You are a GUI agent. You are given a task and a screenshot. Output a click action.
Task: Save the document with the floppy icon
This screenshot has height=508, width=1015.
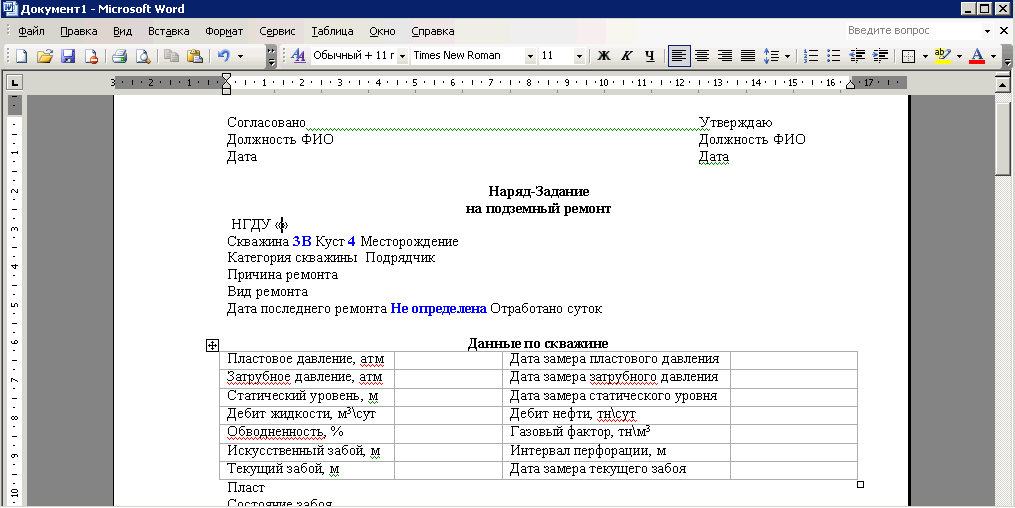pos(68,56)
